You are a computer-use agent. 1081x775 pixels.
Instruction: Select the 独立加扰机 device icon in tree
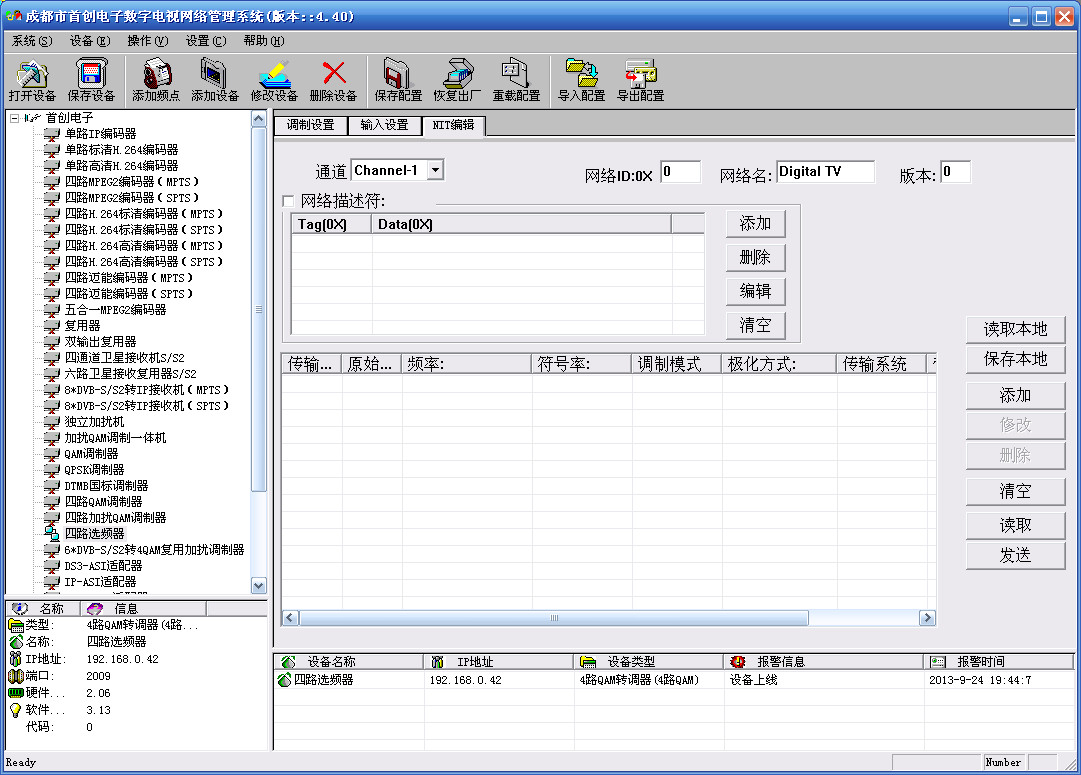pyautogui.click(x=52, y=422)
